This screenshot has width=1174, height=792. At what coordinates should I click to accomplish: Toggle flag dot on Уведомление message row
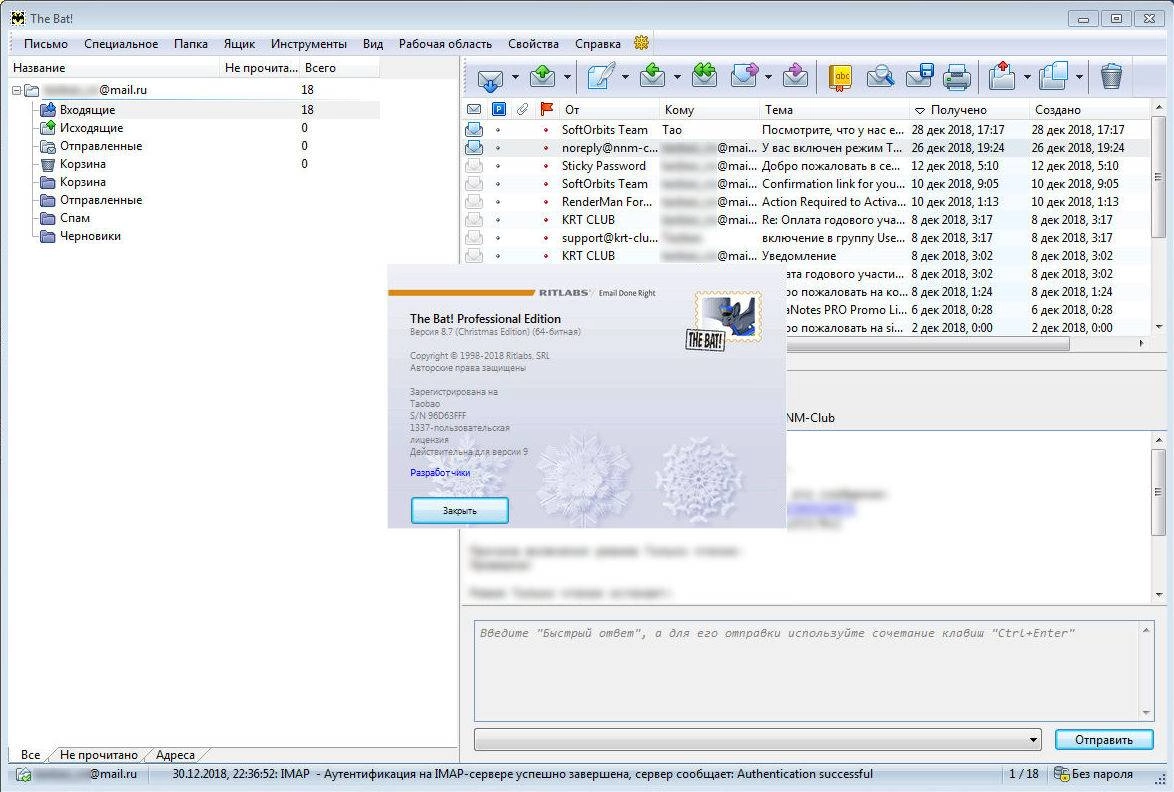[546, 256]
